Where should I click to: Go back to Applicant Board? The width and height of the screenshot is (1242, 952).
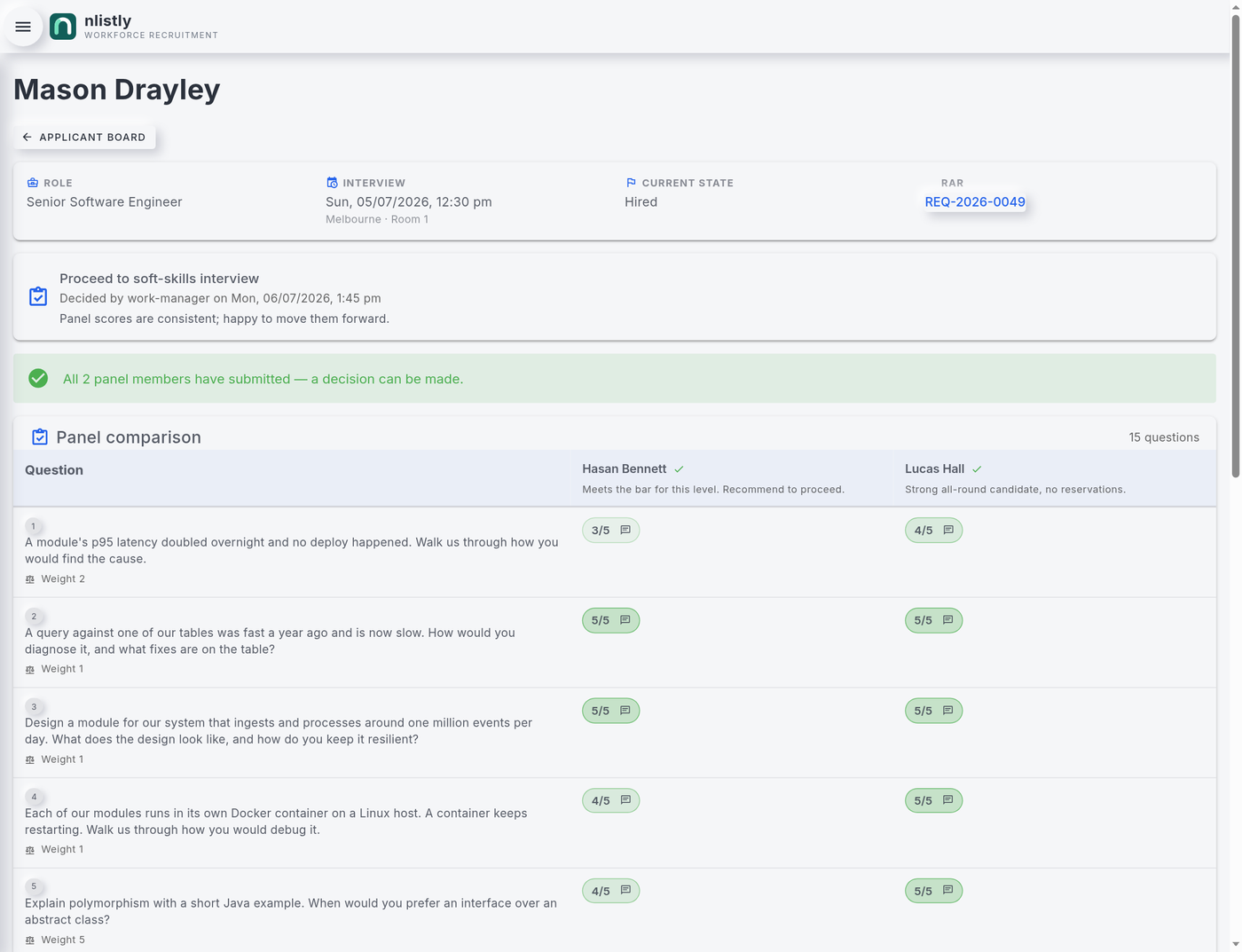click(x=84, y=138)
